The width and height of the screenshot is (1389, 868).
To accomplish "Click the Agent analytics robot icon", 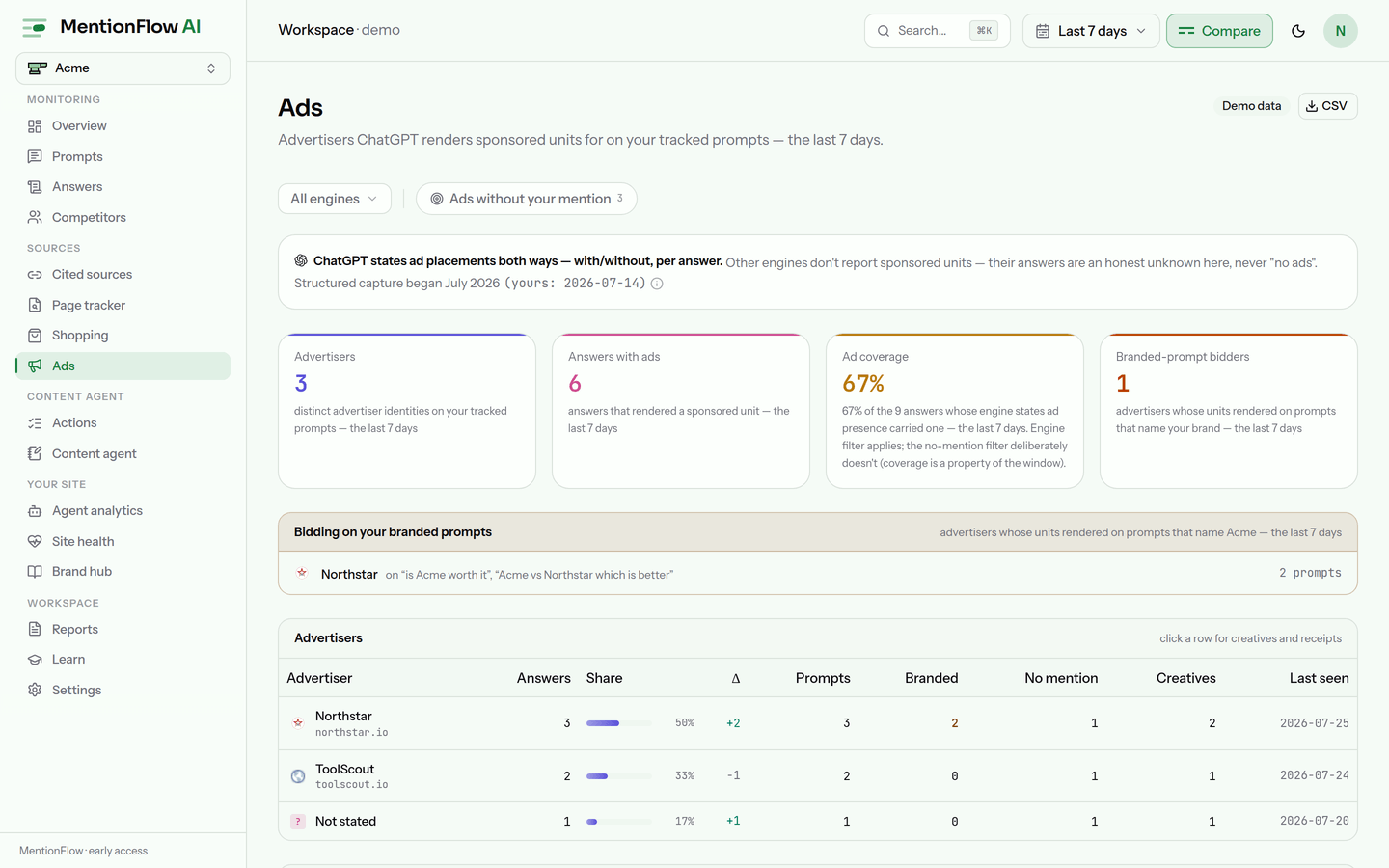I will click(x=35, y=511).
